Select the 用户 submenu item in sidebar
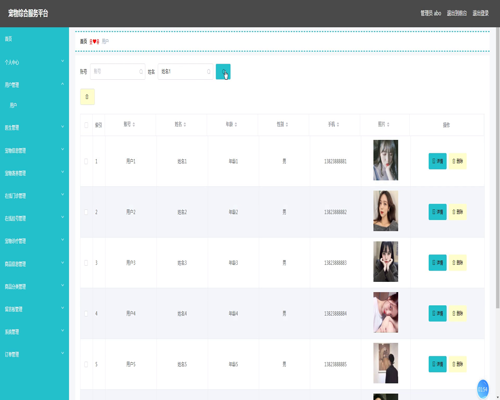 [x=34, y=105]
